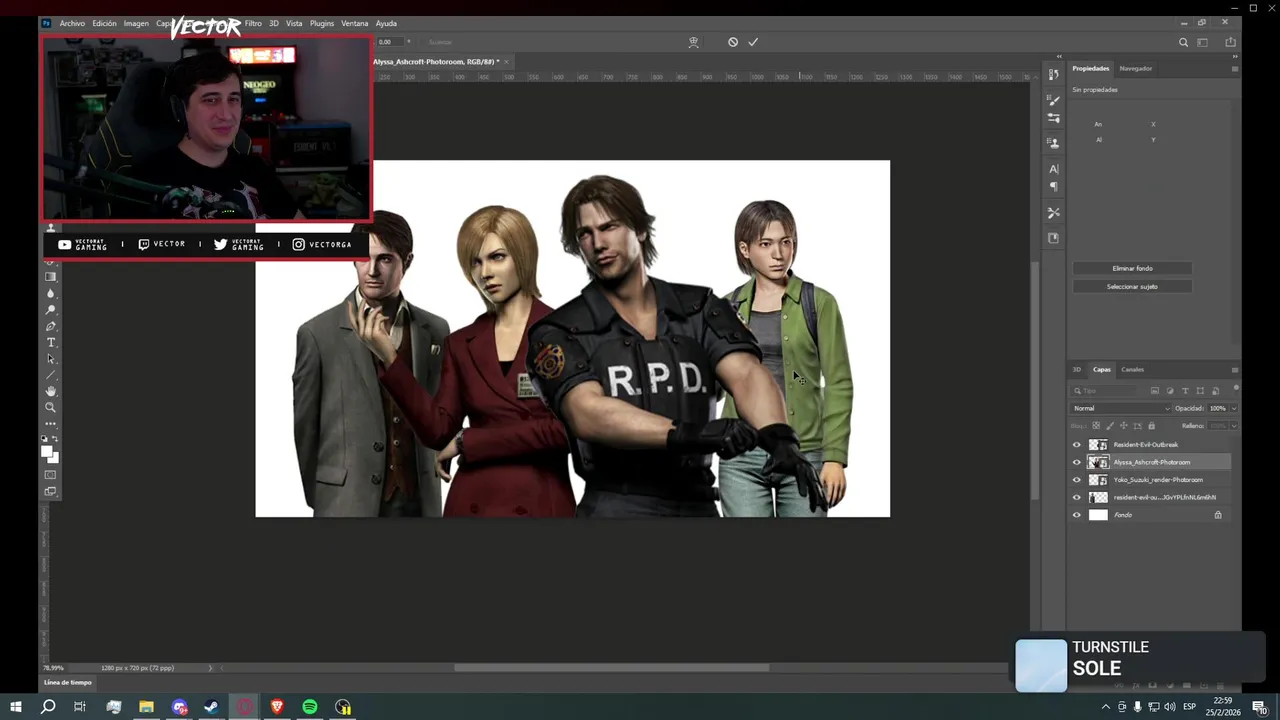Open the workspace switcher icon dropdown
1280x720 pixels.
pos(1203,42)
